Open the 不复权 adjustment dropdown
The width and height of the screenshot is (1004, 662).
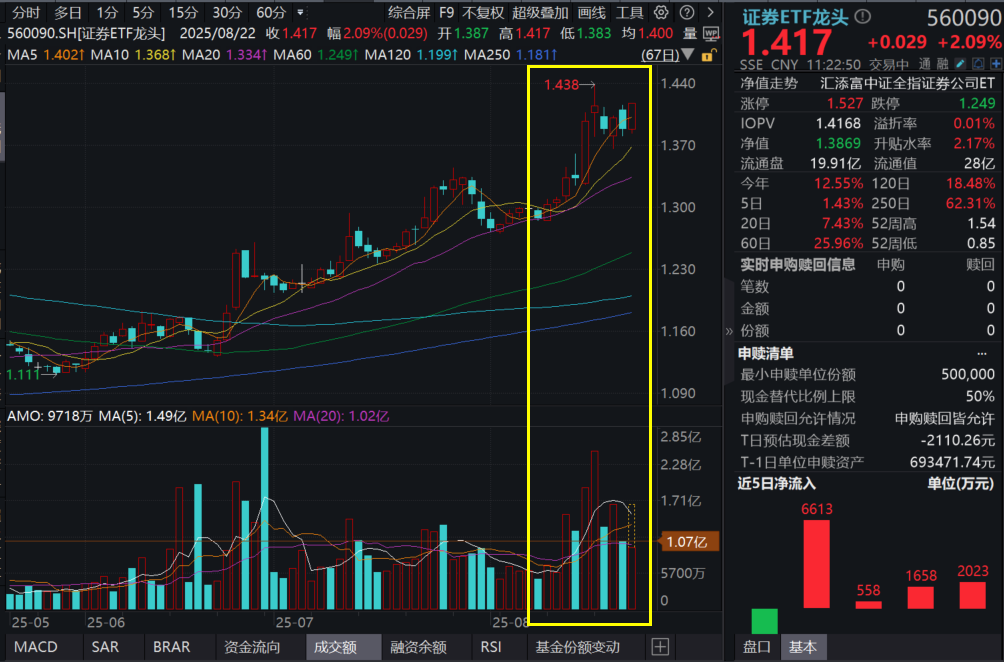[x=482, y=12]
